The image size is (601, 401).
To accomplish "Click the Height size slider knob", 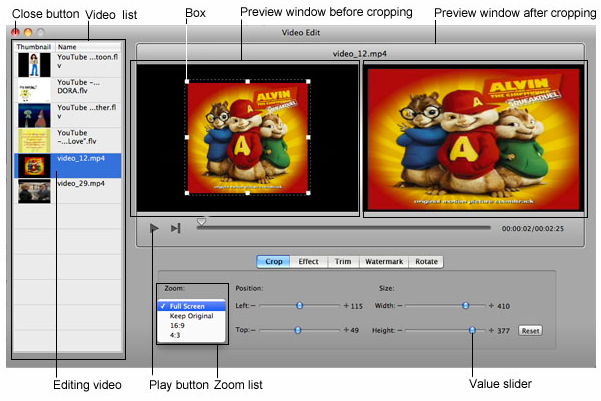I will [x=472, y=329].
